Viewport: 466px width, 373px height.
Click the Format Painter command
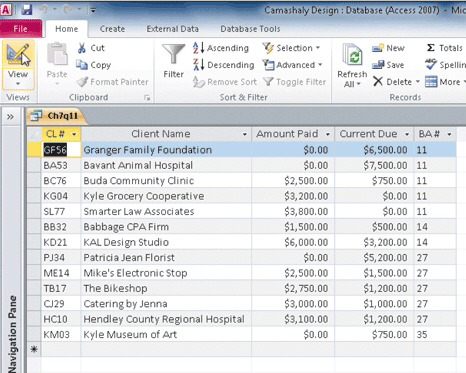click(112, 82)
